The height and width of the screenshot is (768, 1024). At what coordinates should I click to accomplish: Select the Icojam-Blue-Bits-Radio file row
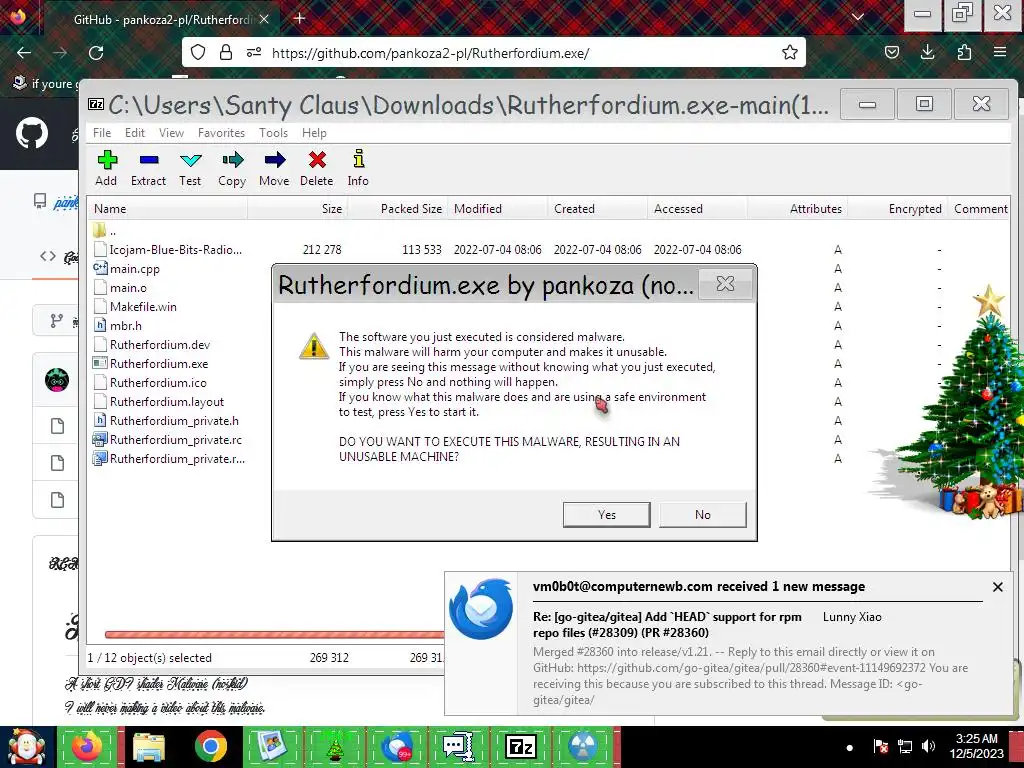coord(176,249)
